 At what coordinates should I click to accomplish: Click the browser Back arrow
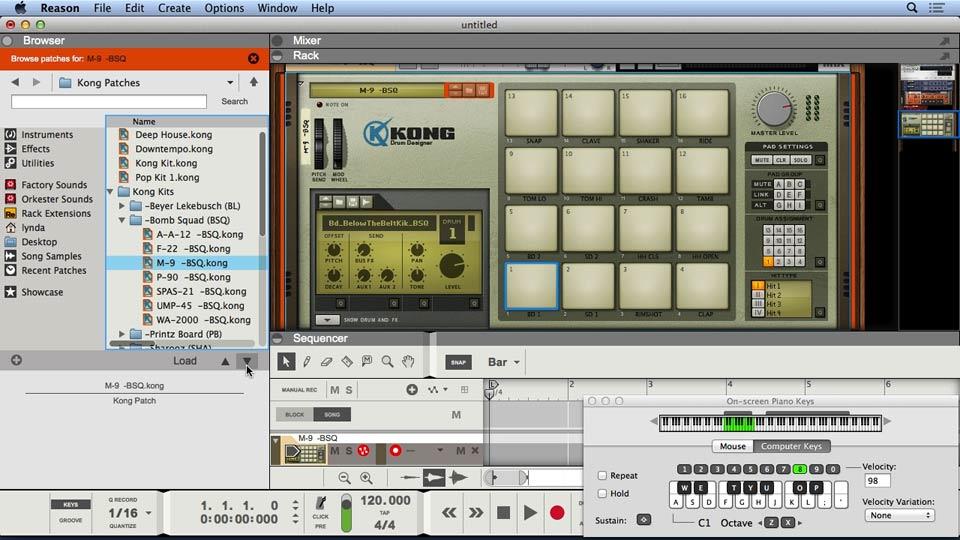[15, 82]
